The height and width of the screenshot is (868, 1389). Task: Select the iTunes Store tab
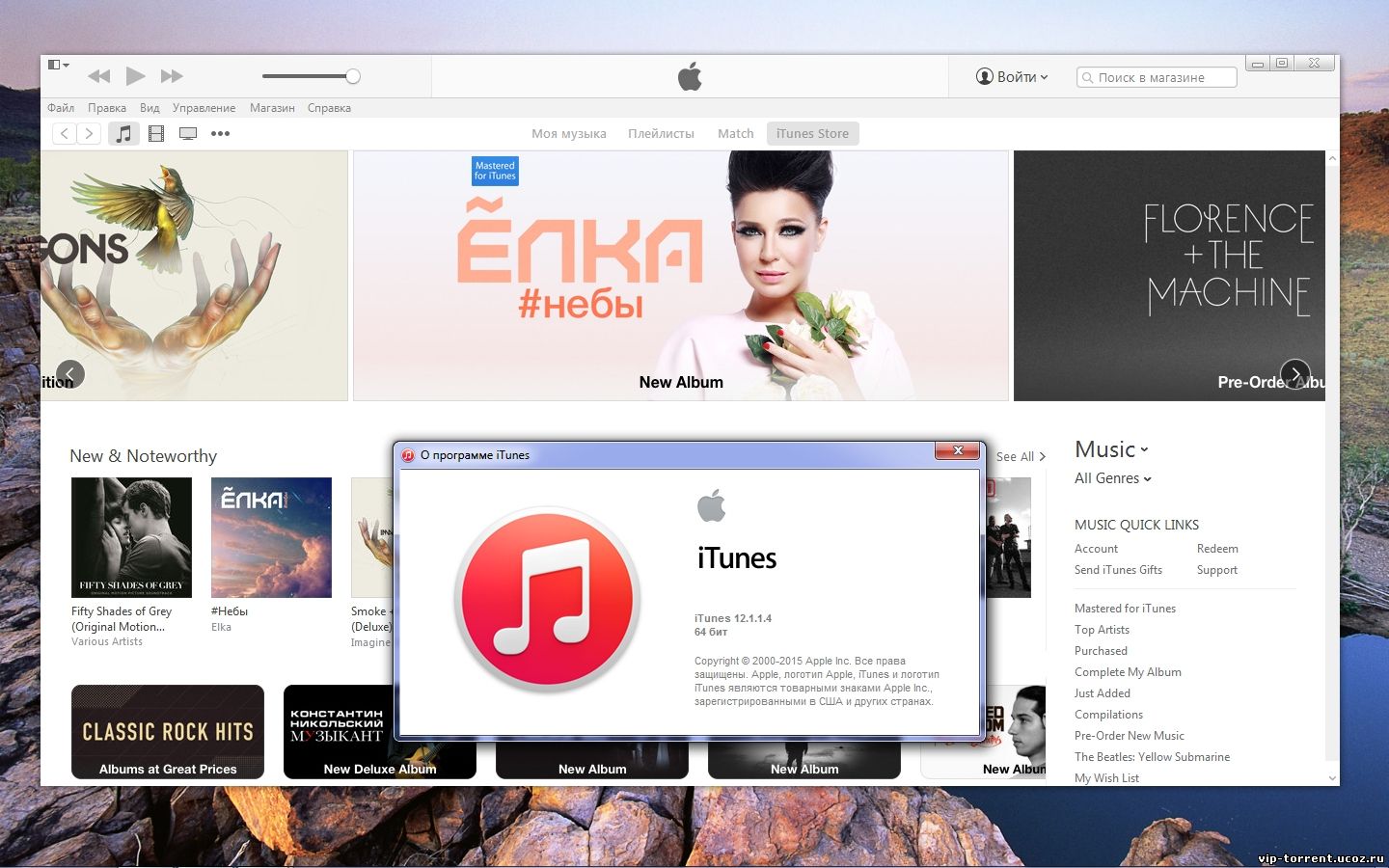812,134
